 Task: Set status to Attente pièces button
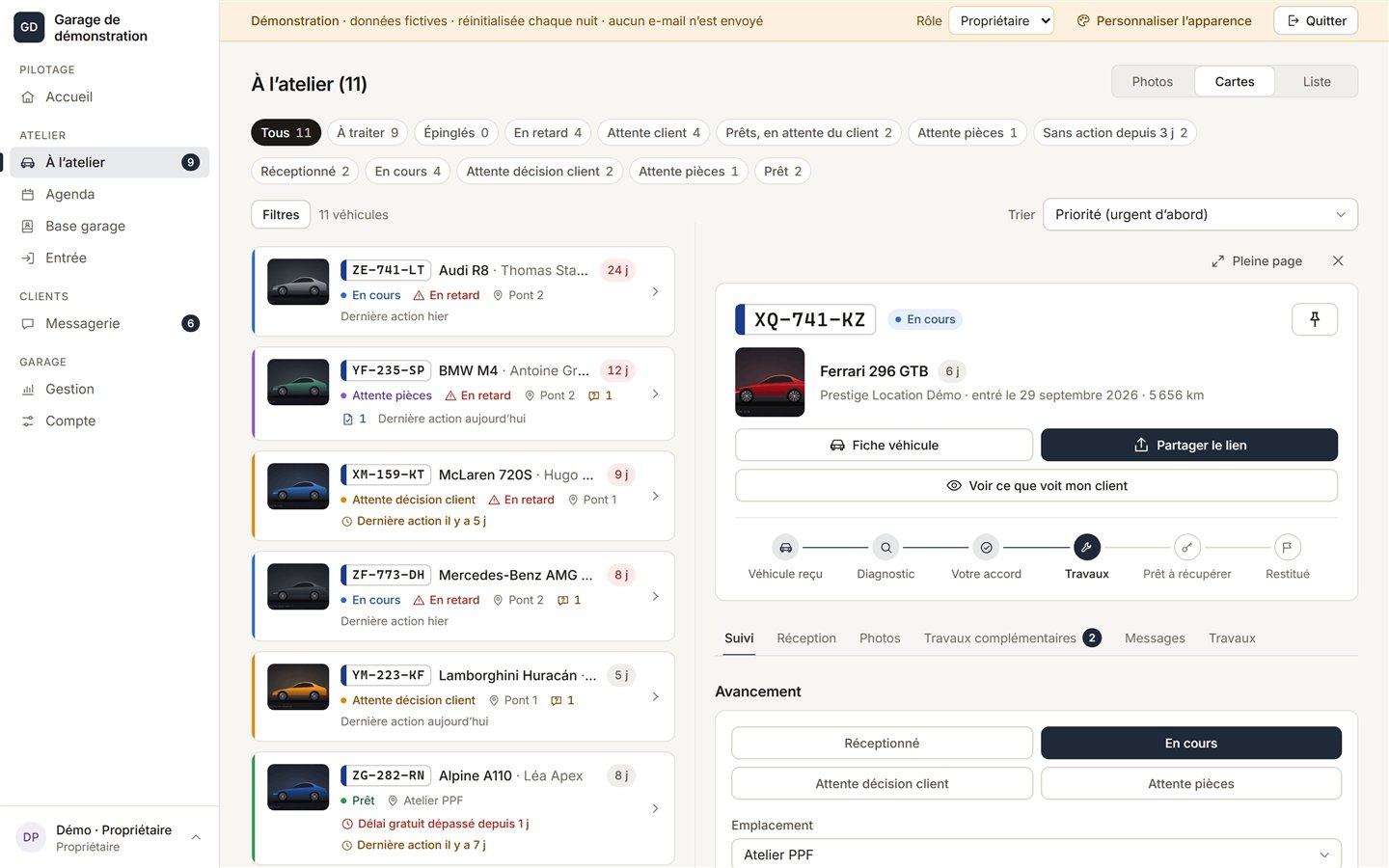click(x=1190, y=783)
